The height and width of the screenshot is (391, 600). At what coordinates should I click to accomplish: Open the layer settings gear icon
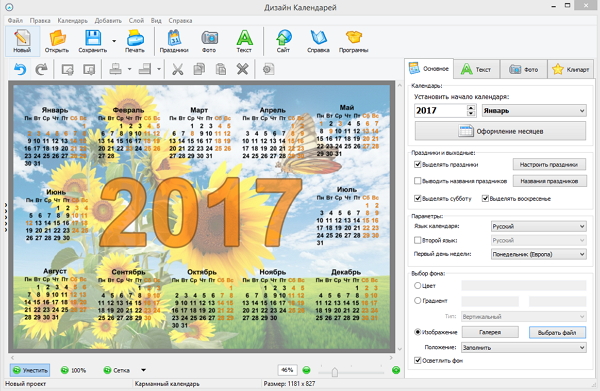[x=268, y=69]
